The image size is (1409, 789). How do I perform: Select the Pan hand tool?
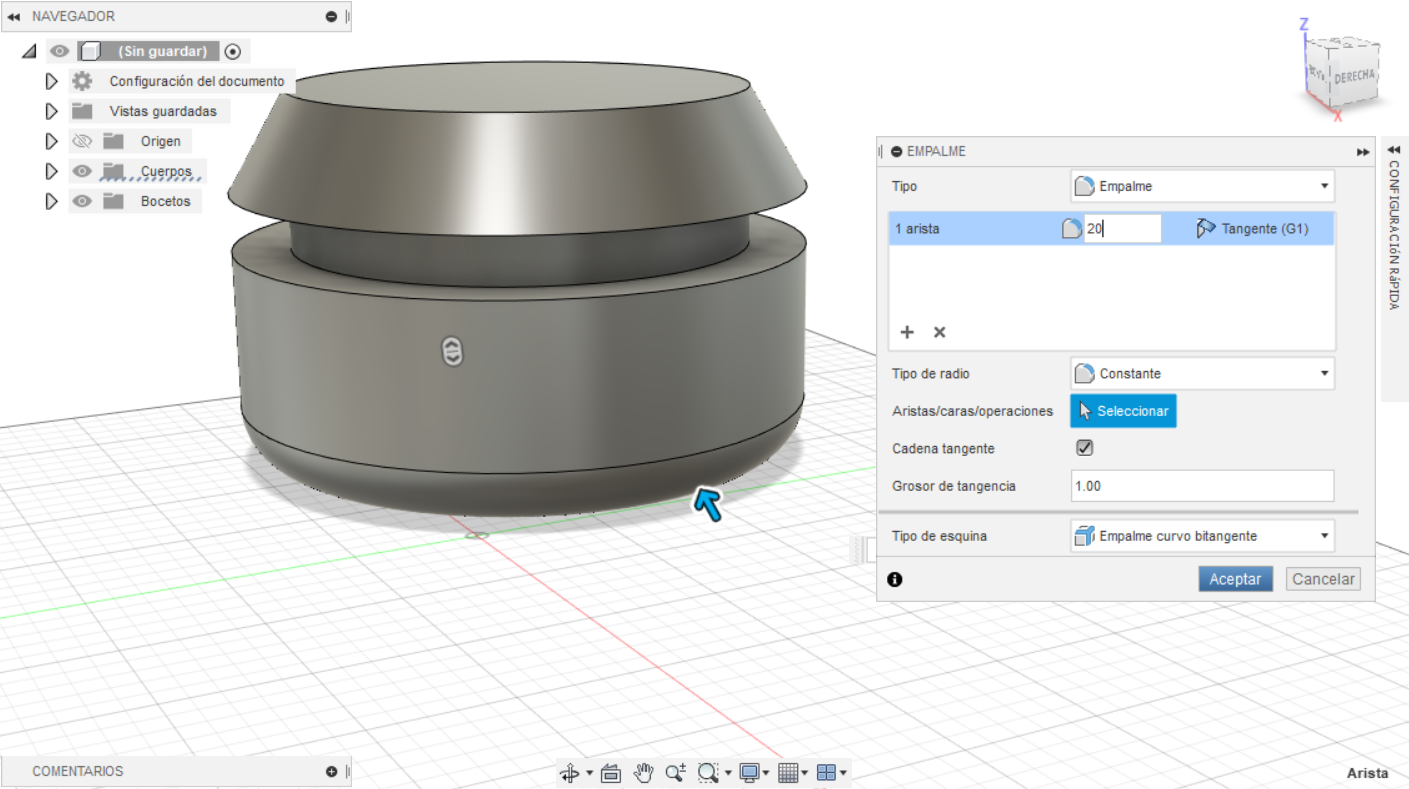(644, 773)
